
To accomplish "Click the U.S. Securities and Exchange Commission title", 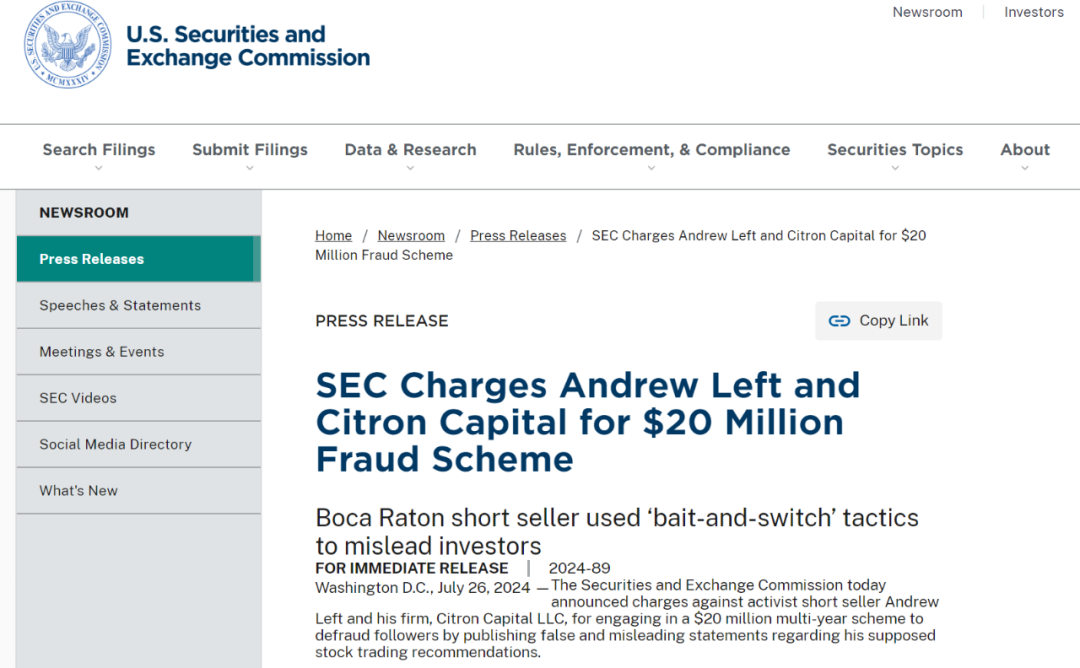I will click(x=248, y=46).
